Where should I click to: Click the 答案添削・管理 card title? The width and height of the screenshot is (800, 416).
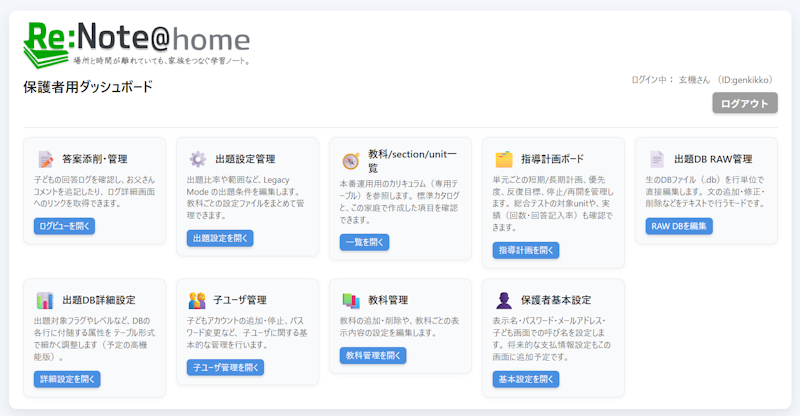tap(95, 159)
